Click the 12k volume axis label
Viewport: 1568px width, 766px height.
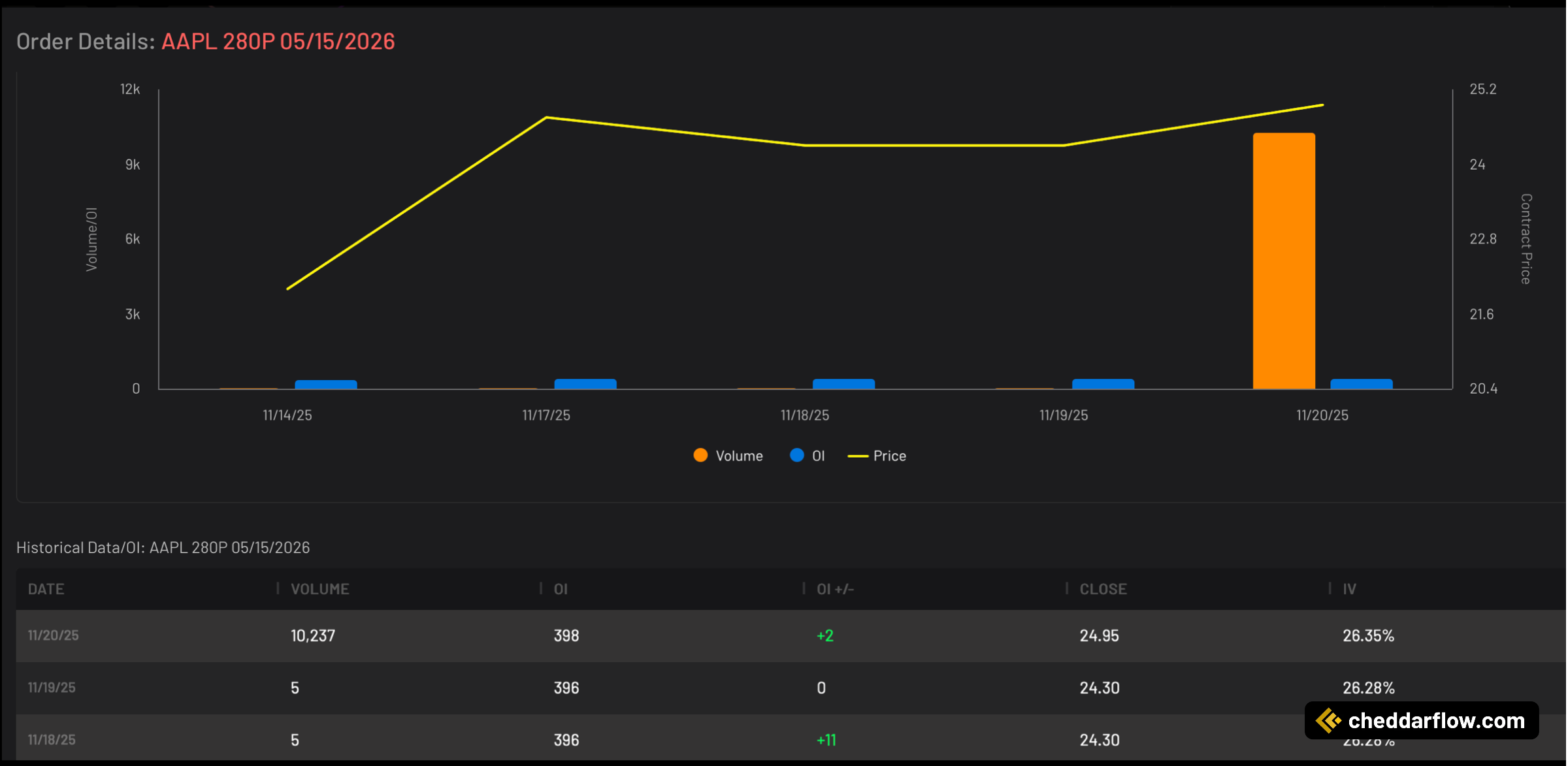pos(130,89)
